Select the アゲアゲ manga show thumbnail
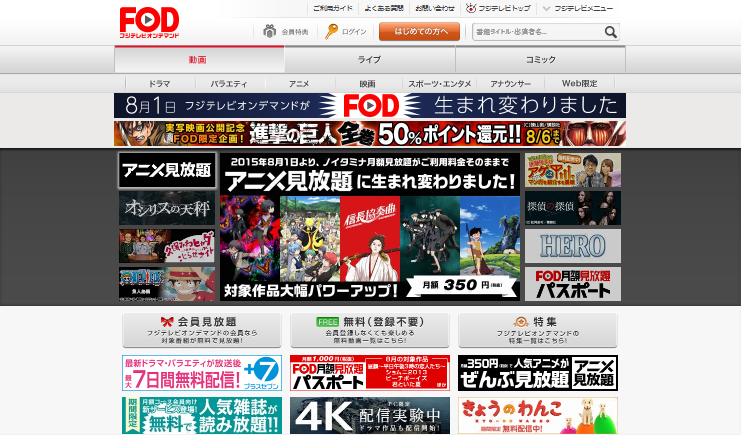The image size is (741, 435). point(573,170)
